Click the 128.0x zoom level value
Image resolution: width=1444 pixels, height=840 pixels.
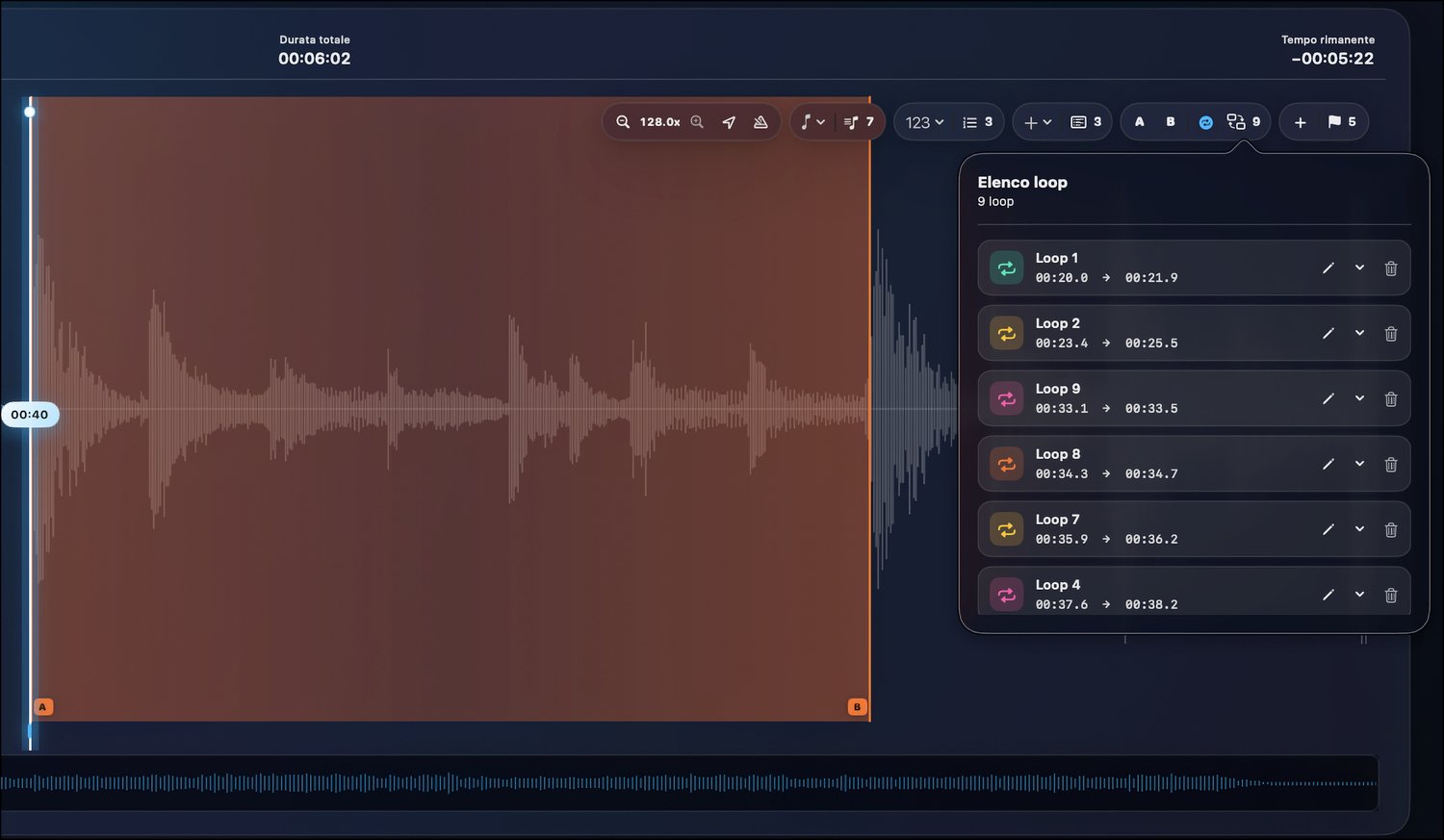660,122
